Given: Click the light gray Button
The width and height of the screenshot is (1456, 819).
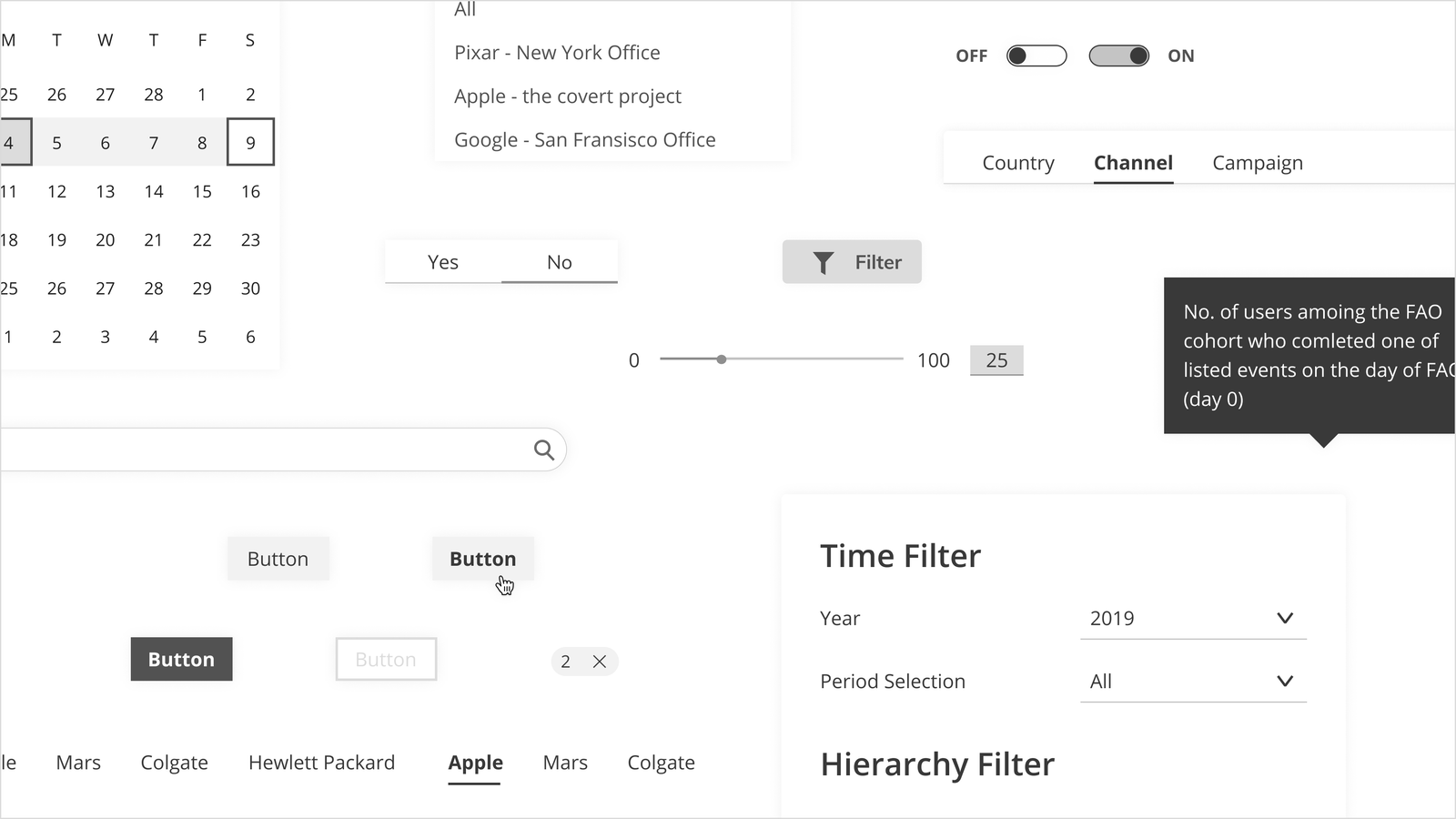Looking at the screenshot, I should [278, 559].
